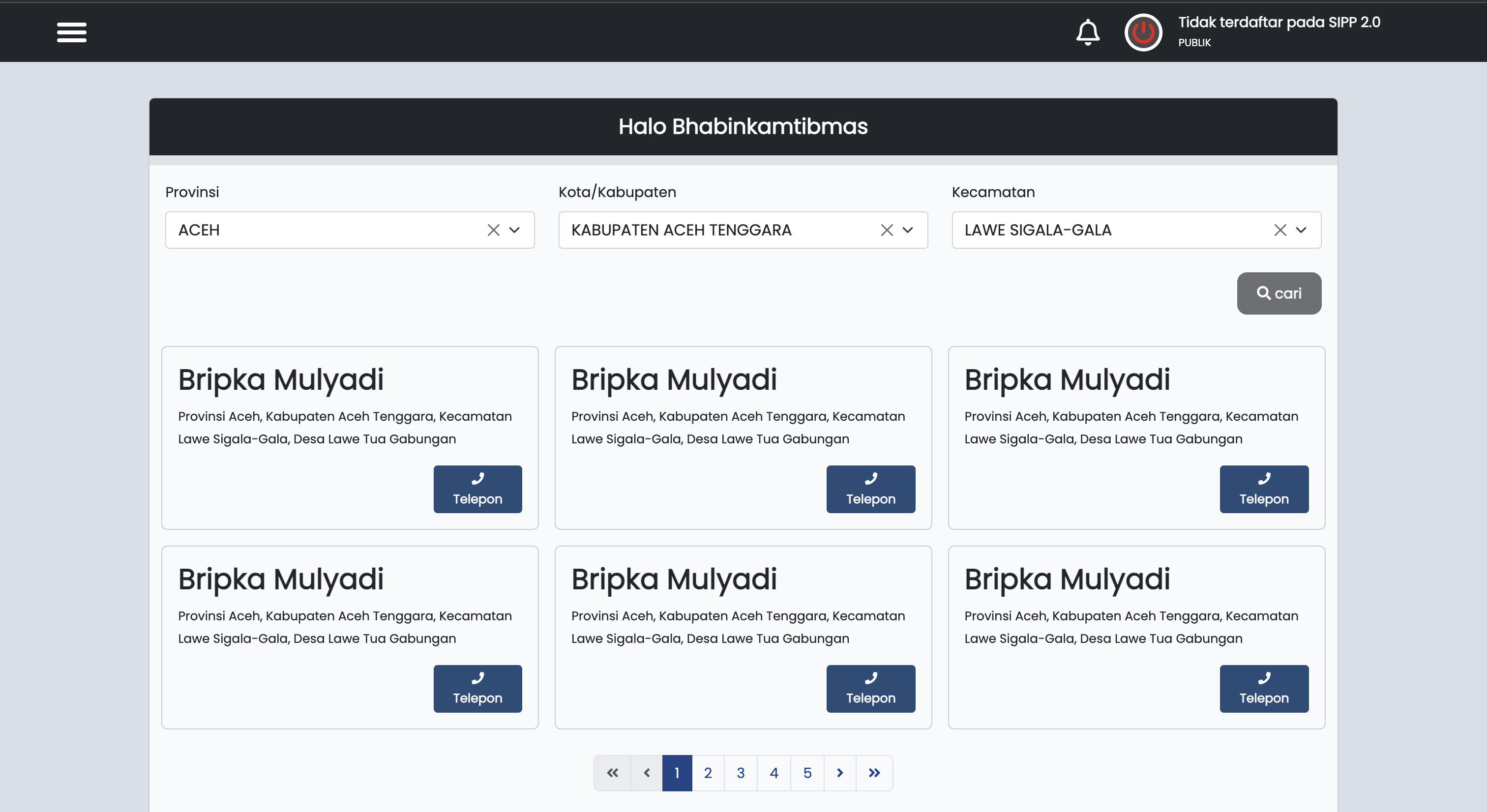
Task: Expand the Kota/Kabupaten dropdown arrow
Action: 907,230
